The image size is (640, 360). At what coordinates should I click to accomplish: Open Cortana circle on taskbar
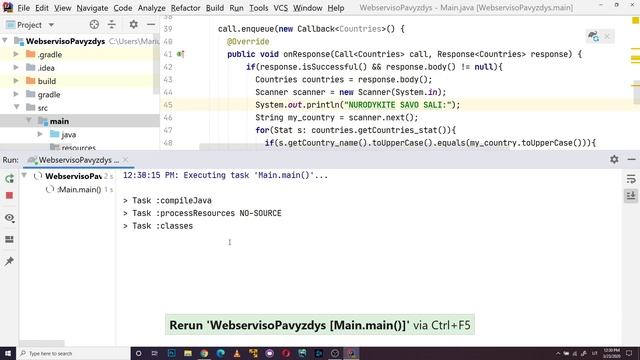click(x=138, y=353)
